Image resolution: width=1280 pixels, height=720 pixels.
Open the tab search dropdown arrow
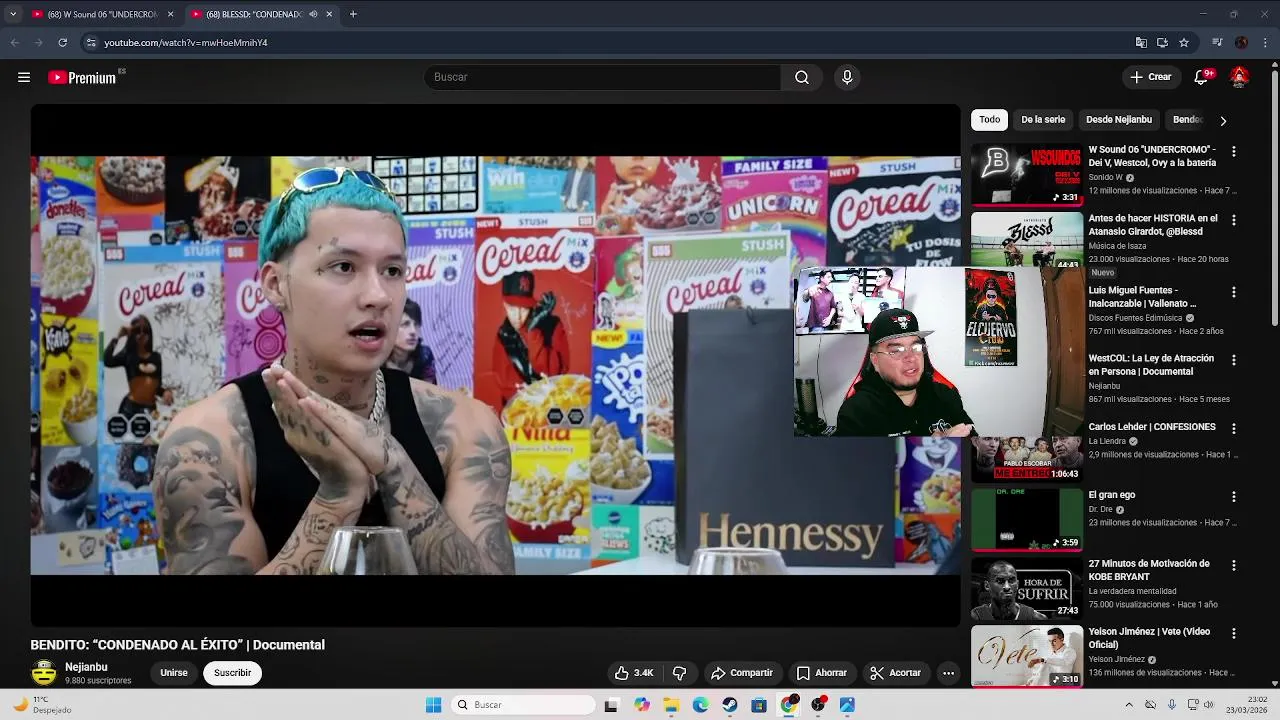12,14
